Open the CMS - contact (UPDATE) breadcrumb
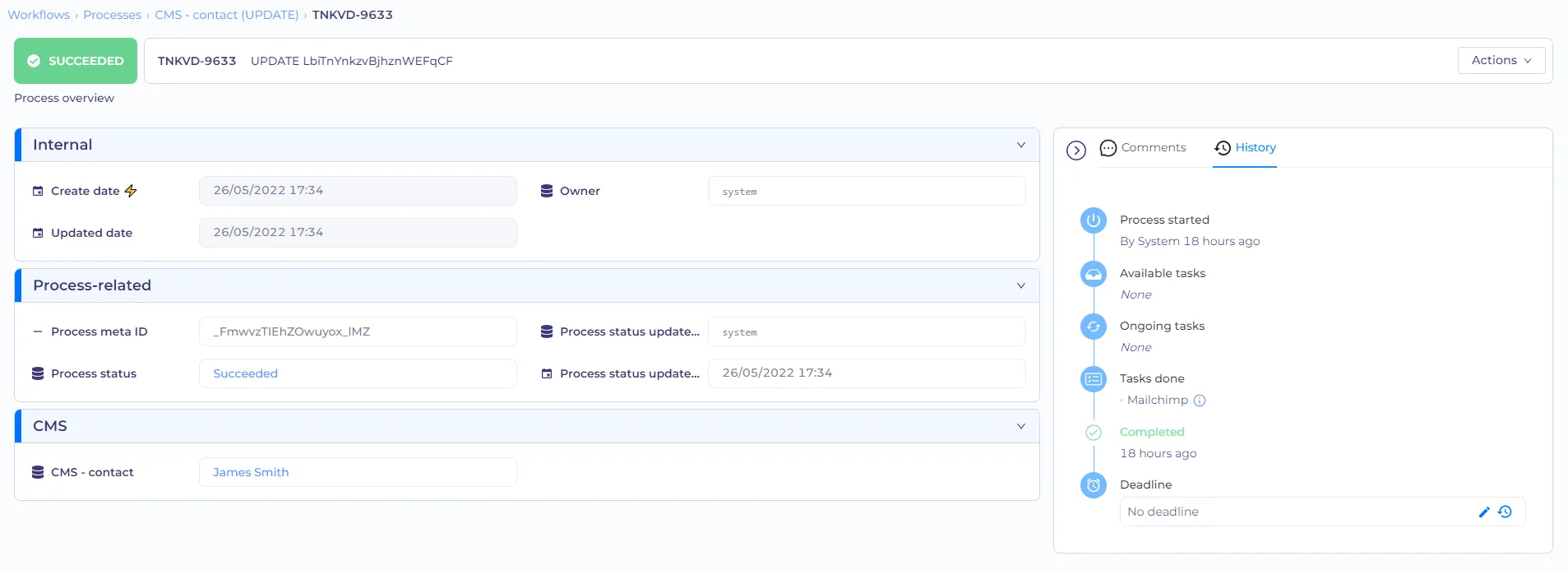The width and height of the screenshot is (1568, 570). click(227, 15)
